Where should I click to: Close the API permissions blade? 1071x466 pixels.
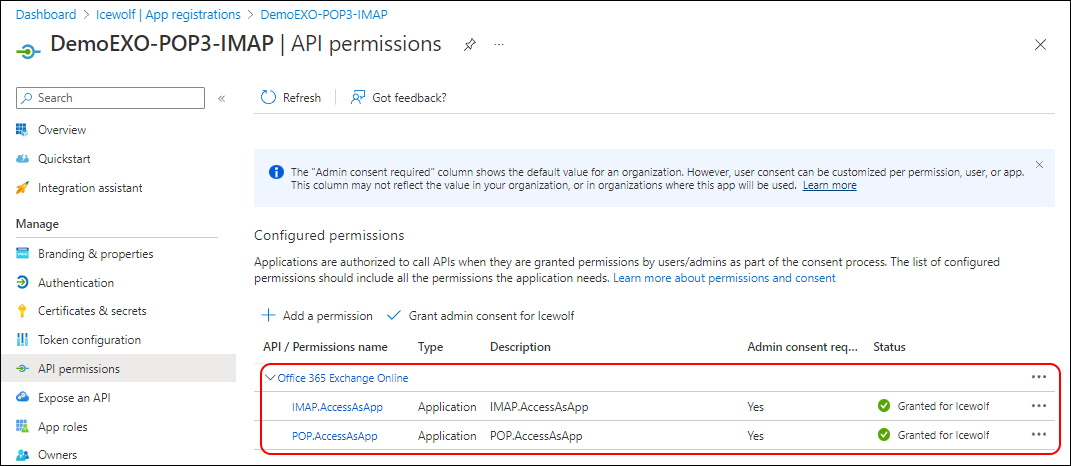(1040, 45)
